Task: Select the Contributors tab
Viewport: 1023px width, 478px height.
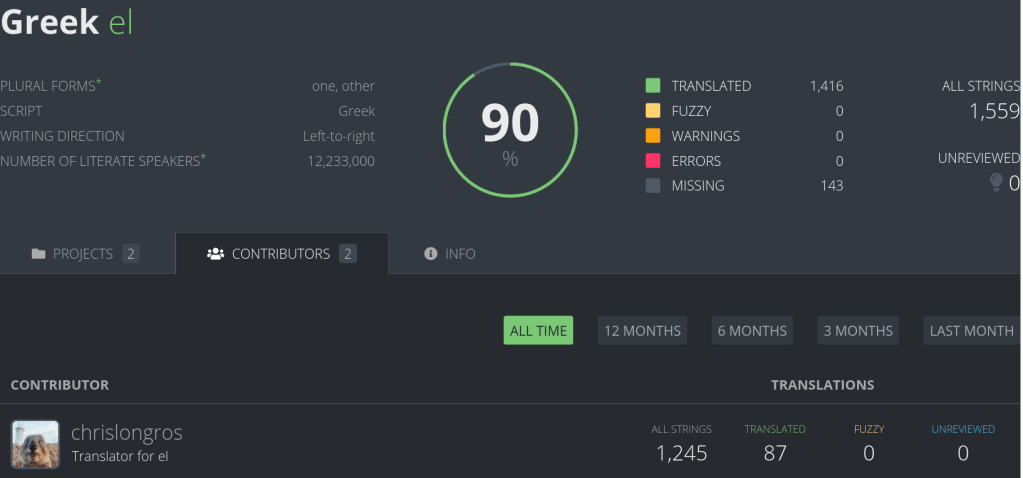Action: coord(281,254)
